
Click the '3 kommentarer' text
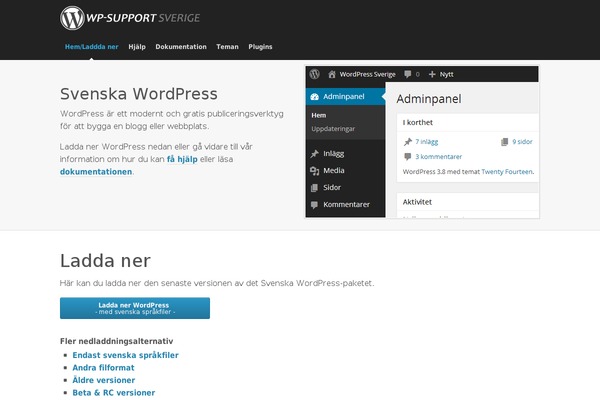click(x=439, y=157)
